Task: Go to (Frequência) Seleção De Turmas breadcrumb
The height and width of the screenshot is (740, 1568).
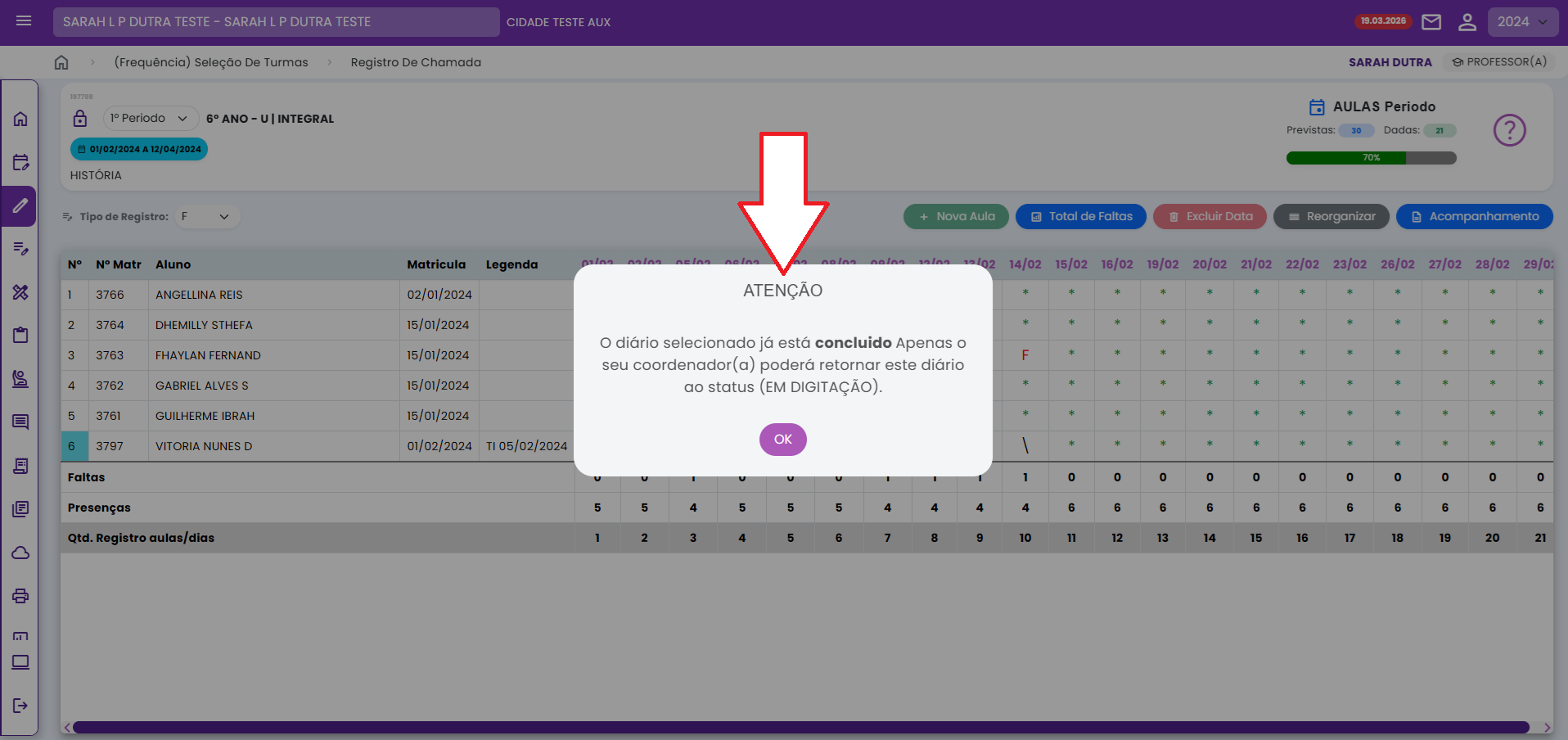Action: click(x=211, y=62)
